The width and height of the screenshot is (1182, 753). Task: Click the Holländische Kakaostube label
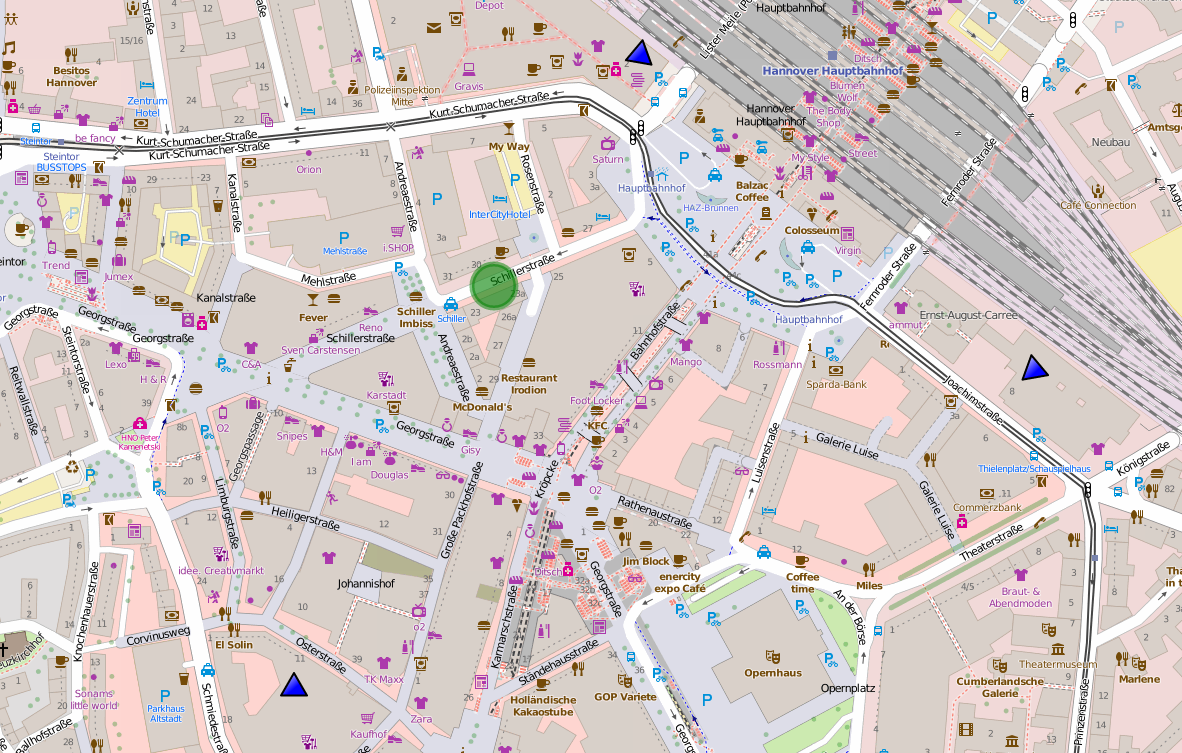tap(543, 706)
